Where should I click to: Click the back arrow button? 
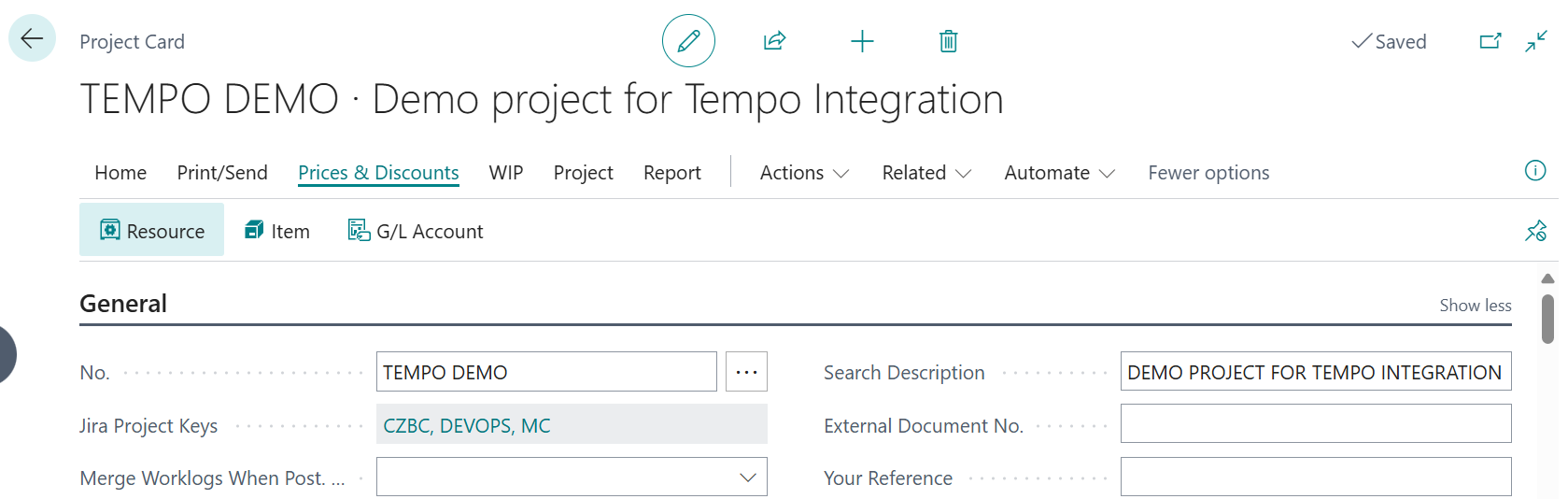click(x=32, y=39)
